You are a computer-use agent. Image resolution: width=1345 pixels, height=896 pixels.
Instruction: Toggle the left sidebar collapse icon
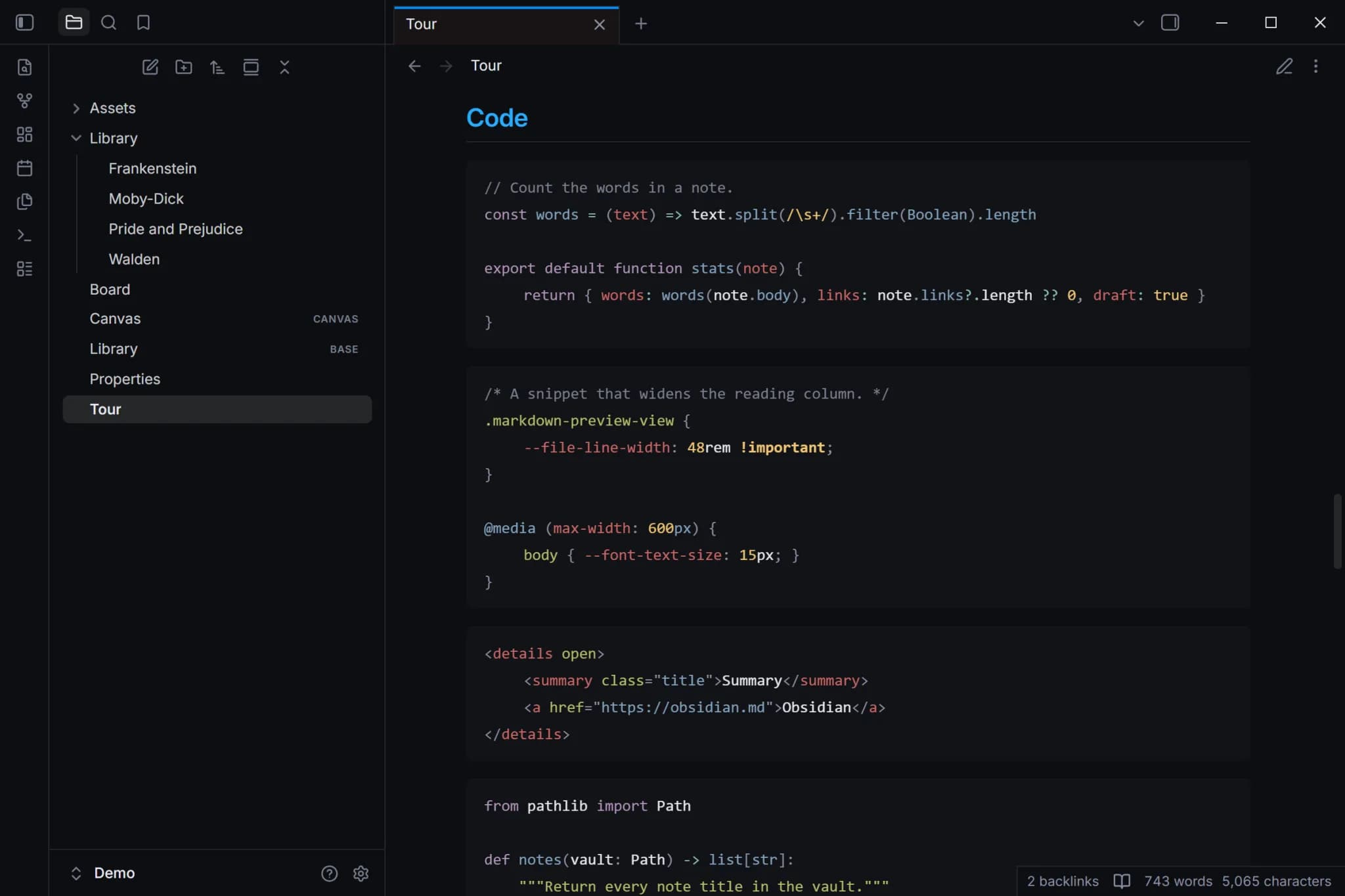coord(24,22)
